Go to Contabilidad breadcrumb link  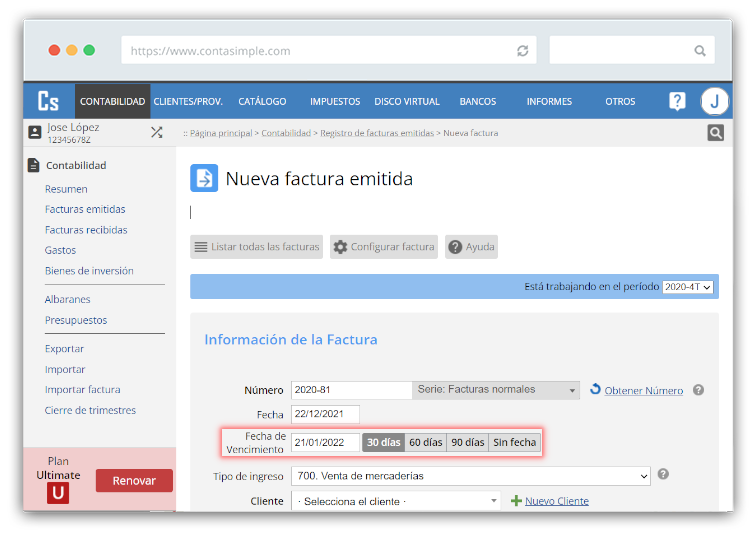[286, 133]
